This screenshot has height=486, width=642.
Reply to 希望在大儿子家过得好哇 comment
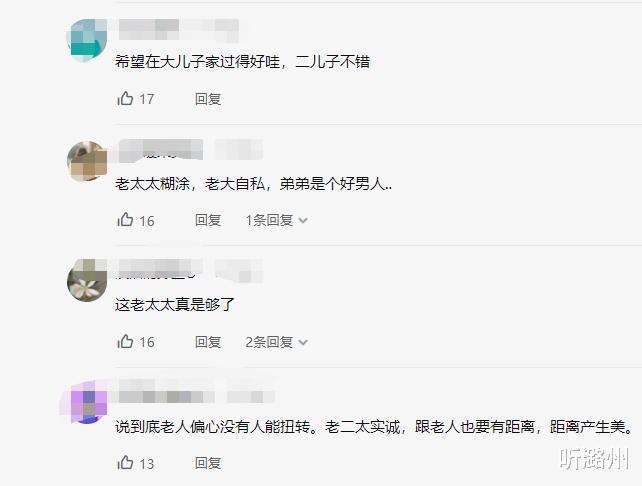point(208,99)
